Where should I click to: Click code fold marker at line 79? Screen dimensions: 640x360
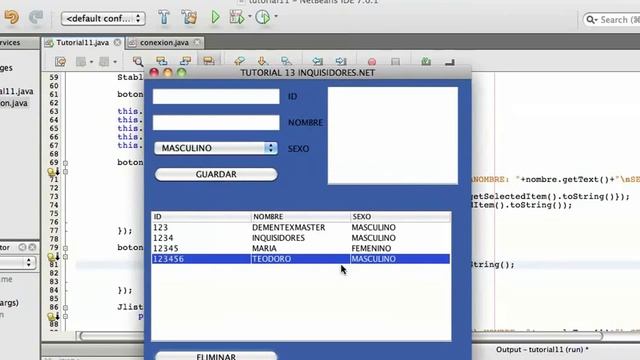[65, 248]
